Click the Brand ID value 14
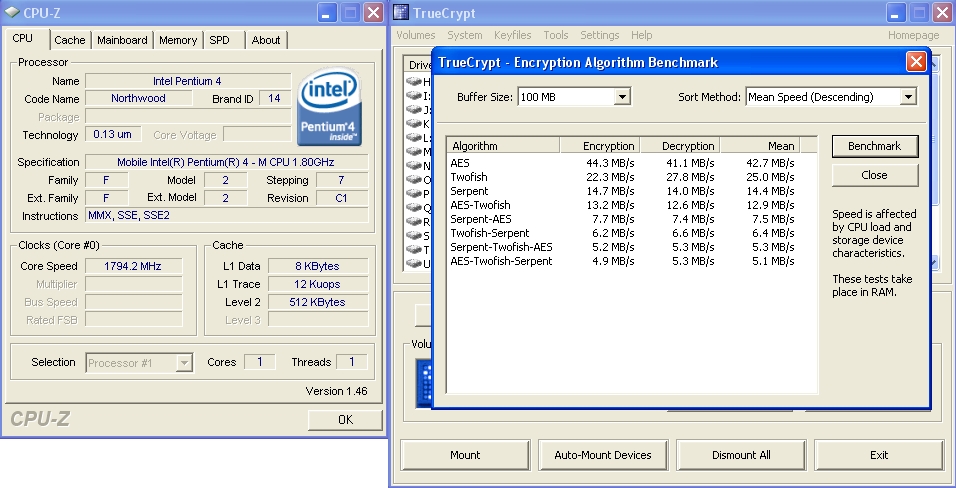 [274, 98]
